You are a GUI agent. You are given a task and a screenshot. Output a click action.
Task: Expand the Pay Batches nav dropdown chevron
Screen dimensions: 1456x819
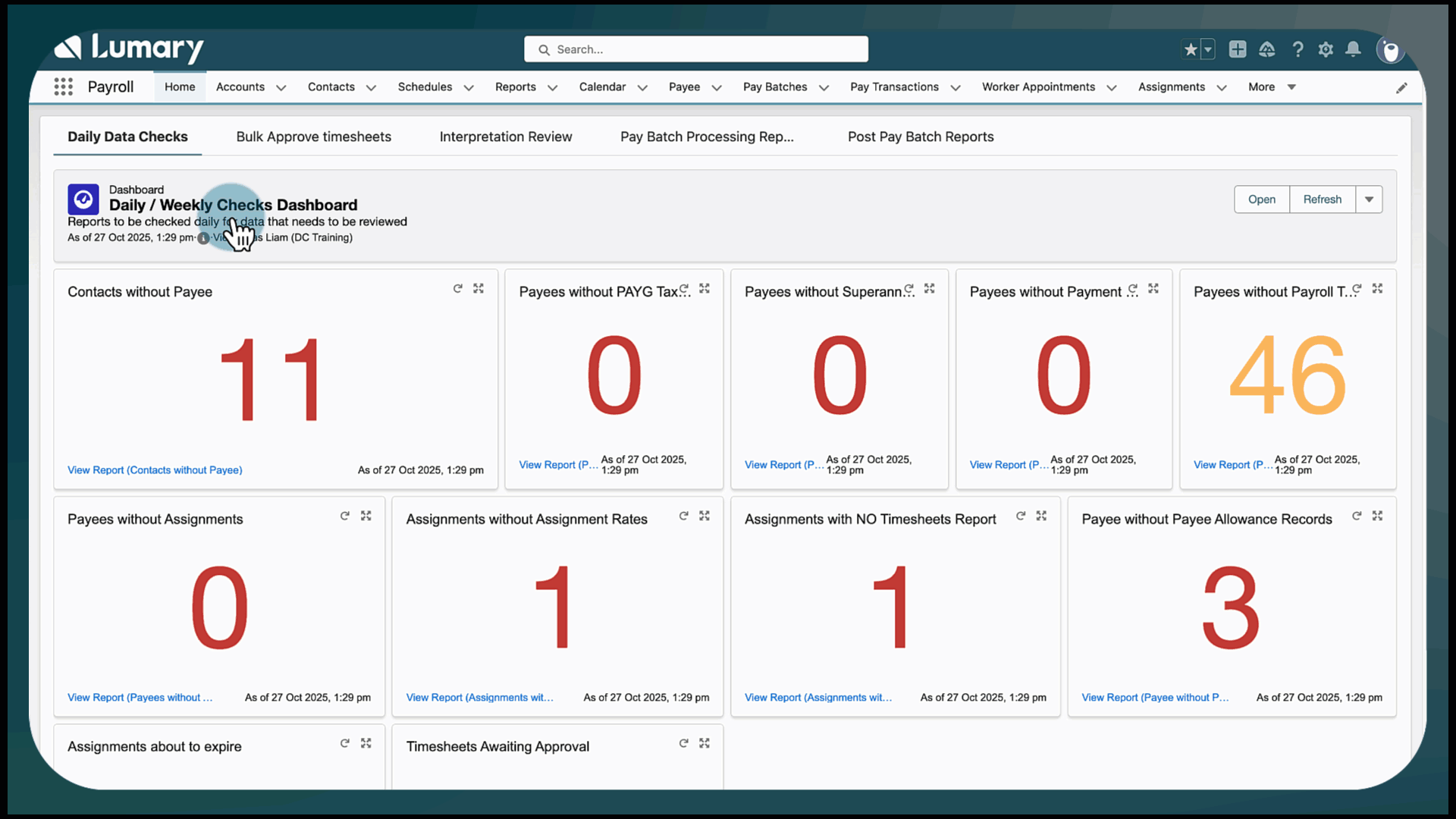click(x=824, y=88)
